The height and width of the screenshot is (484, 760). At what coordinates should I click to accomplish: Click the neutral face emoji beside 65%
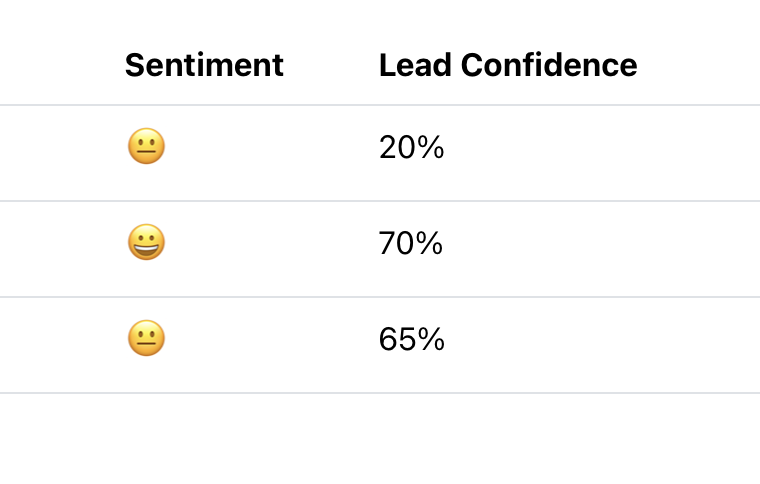(x=146, y=339)
